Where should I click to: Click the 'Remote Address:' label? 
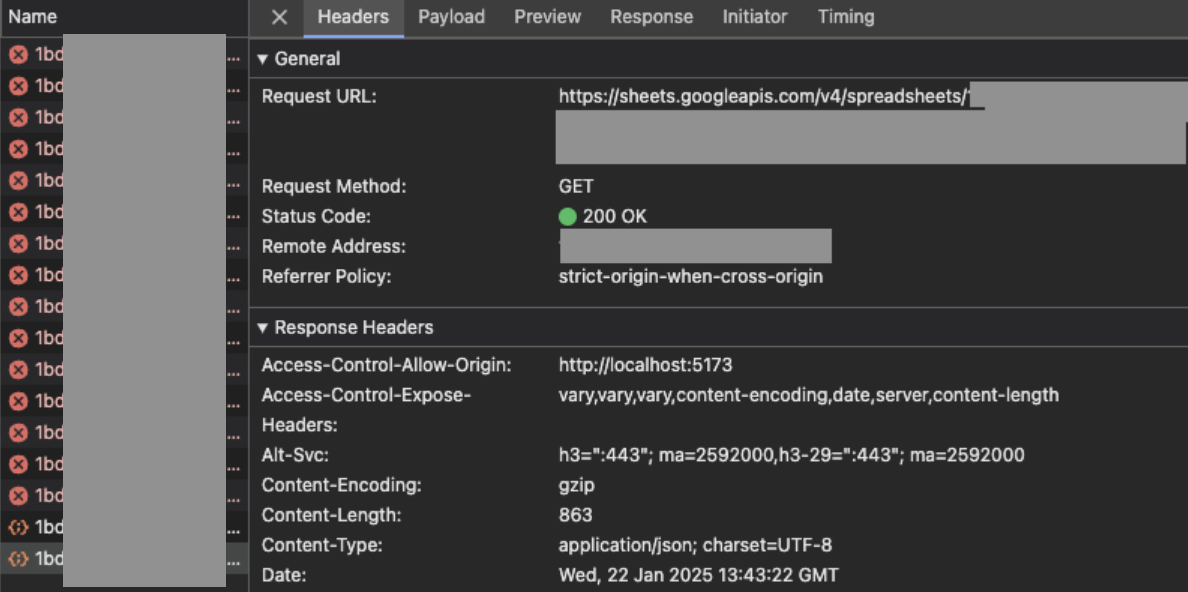pyautogui.click(x=334, y=246)
